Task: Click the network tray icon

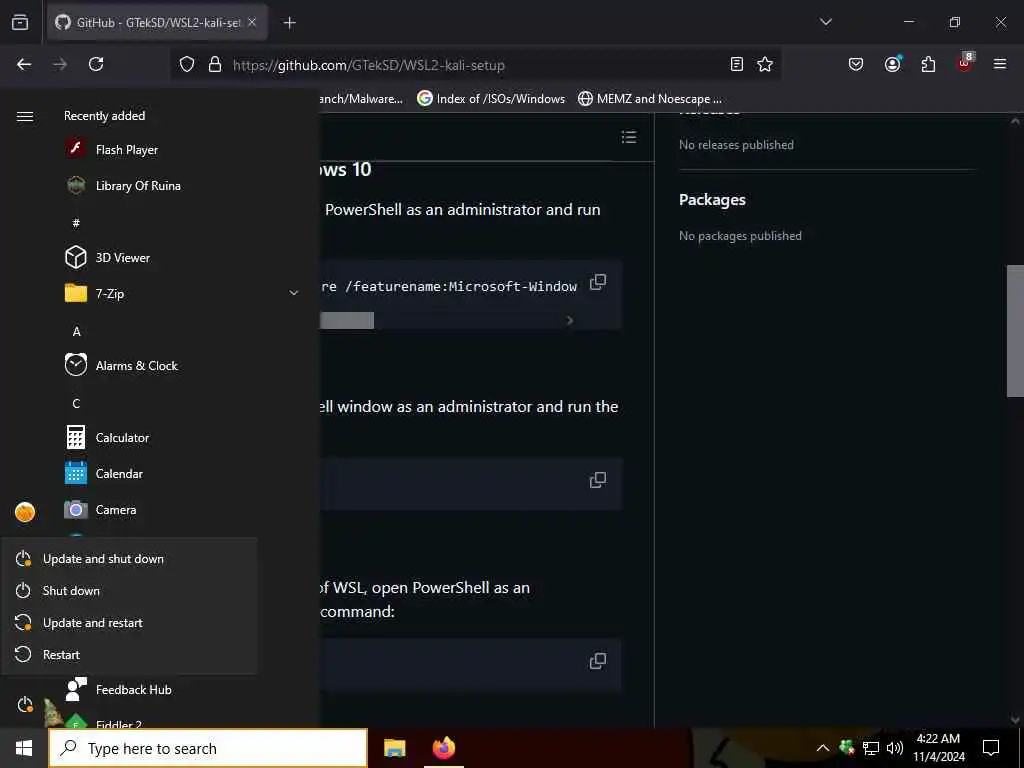Action: 871,748
